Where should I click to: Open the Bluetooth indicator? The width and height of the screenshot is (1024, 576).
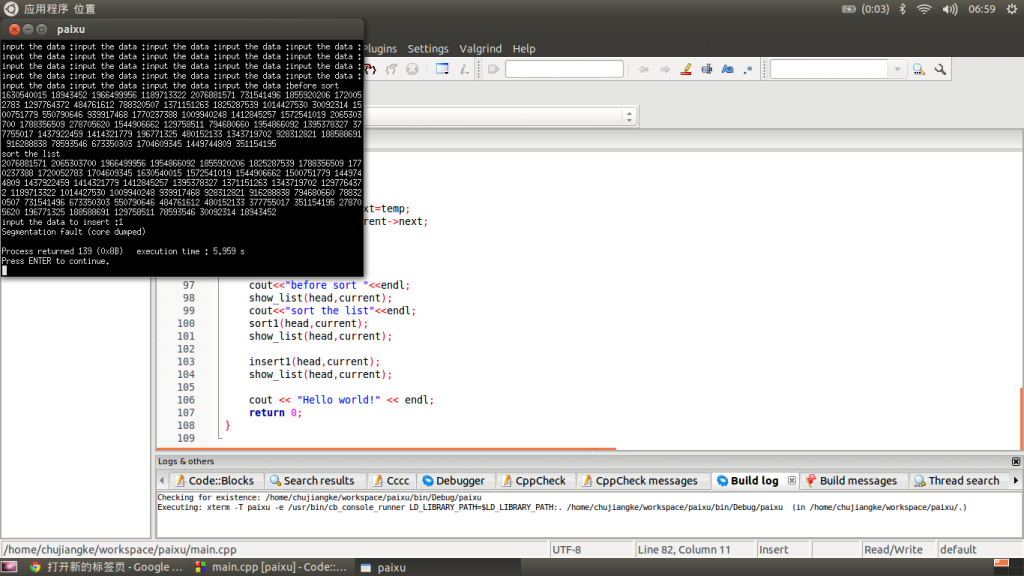(x=903, y=9)
